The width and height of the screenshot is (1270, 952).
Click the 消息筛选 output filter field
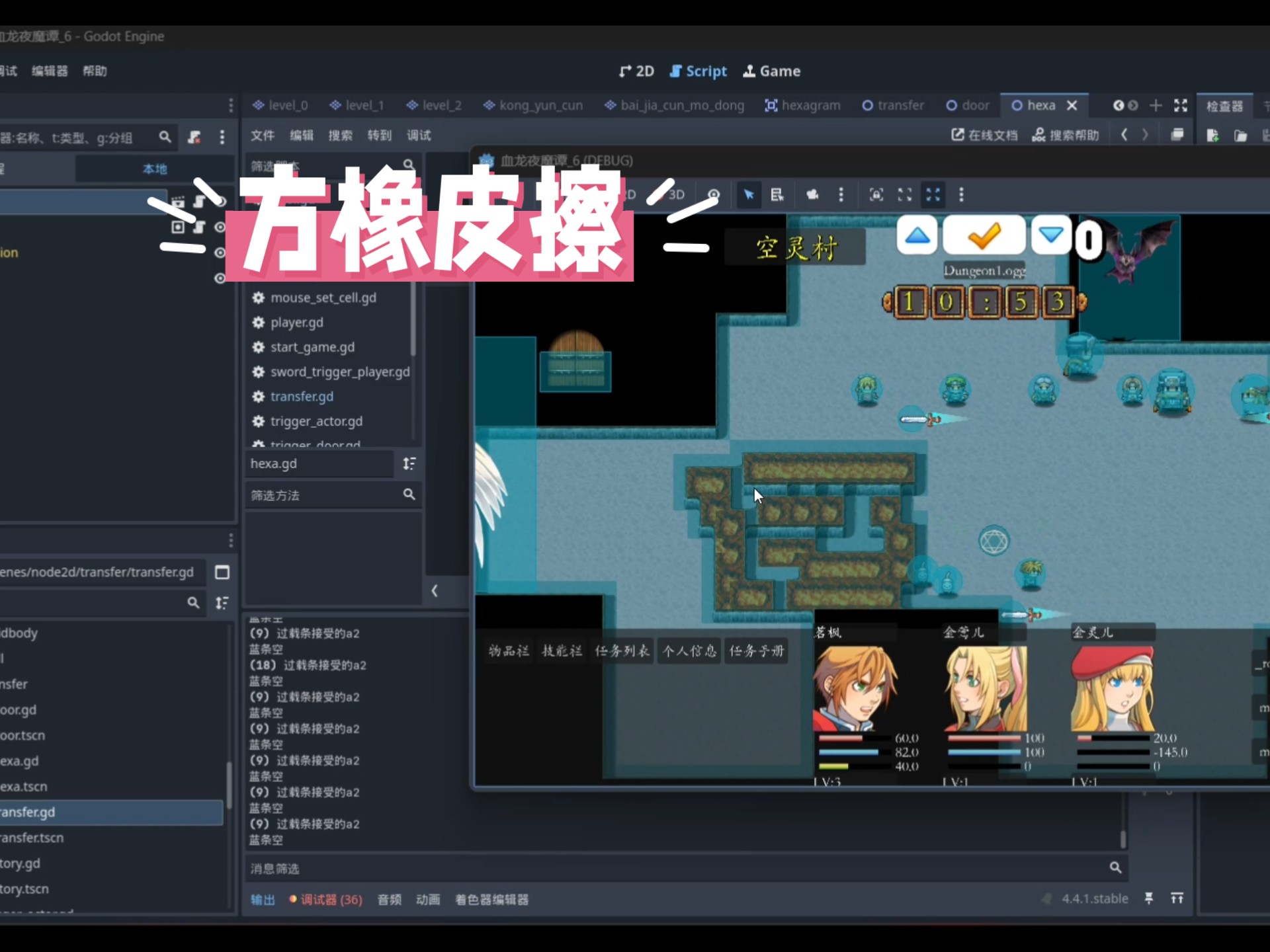pos(685,867)
